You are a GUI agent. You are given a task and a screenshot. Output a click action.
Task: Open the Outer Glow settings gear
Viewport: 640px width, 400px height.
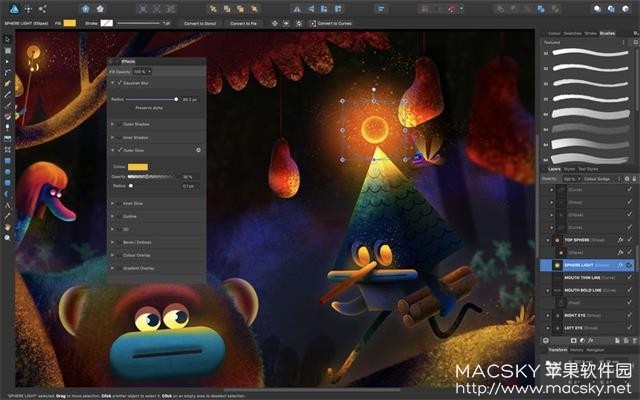(x=198, y=150)
